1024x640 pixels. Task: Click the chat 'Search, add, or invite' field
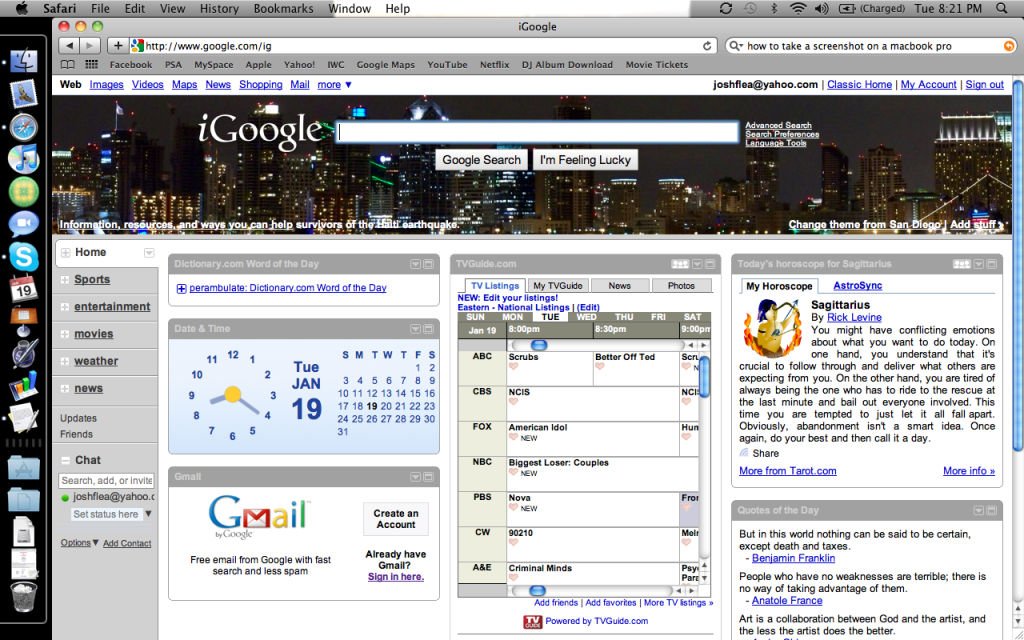pyautogui.click(x=107, y=480)
